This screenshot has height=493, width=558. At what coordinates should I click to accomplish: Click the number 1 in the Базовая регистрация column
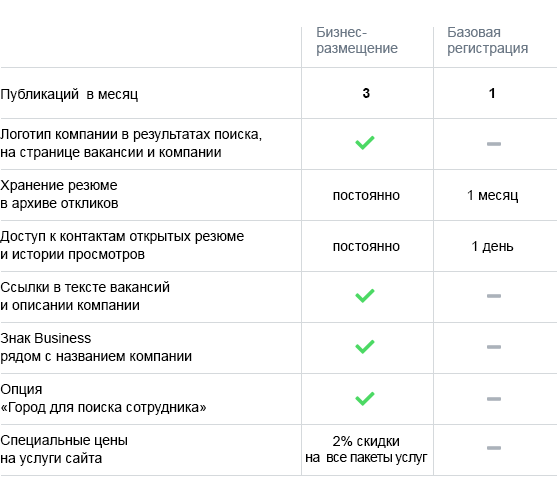[x=492, y=93]
